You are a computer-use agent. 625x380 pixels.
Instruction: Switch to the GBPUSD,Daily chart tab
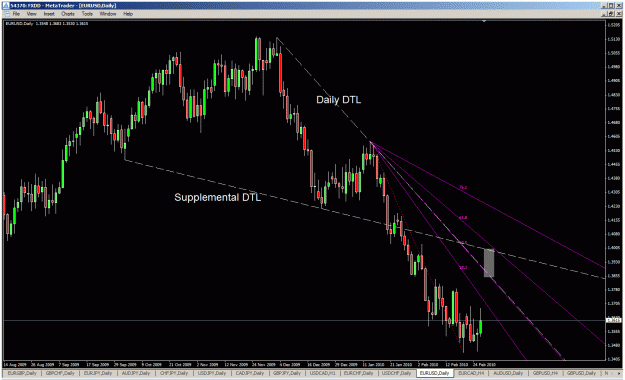click(x=581, y=373)
